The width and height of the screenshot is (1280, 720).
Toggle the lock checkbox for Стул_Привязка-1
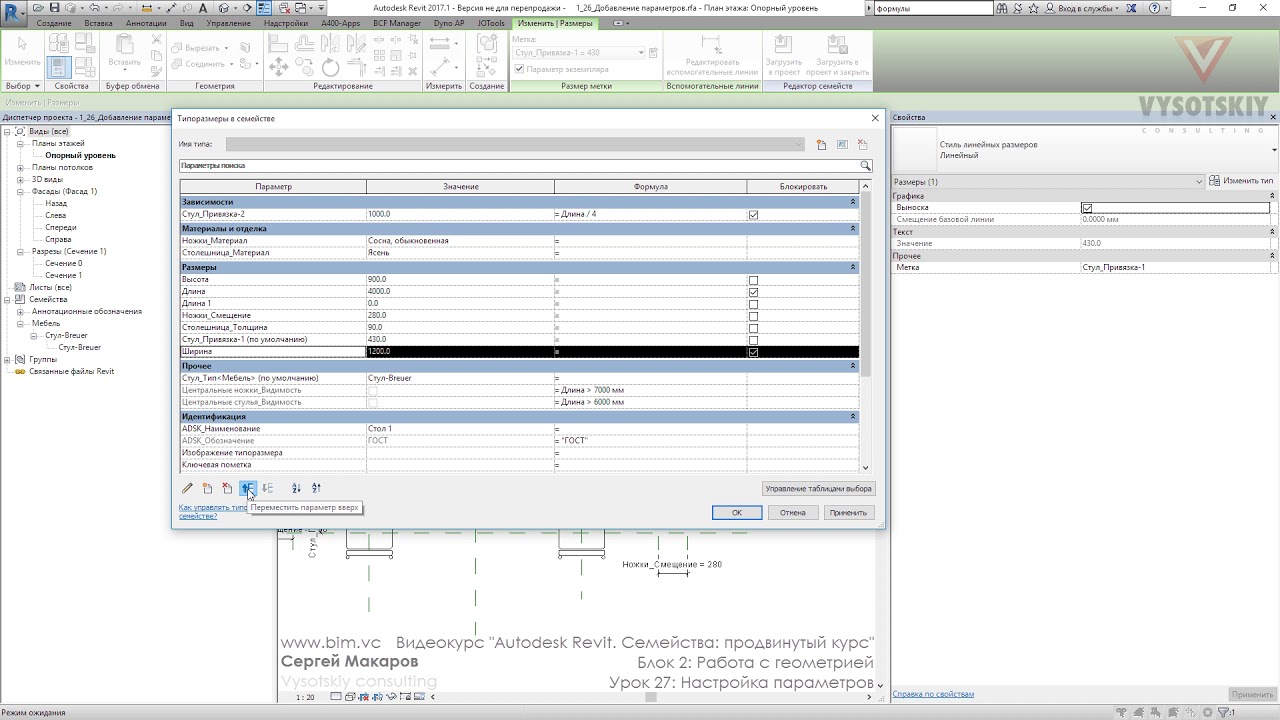[x=753, y=340]
